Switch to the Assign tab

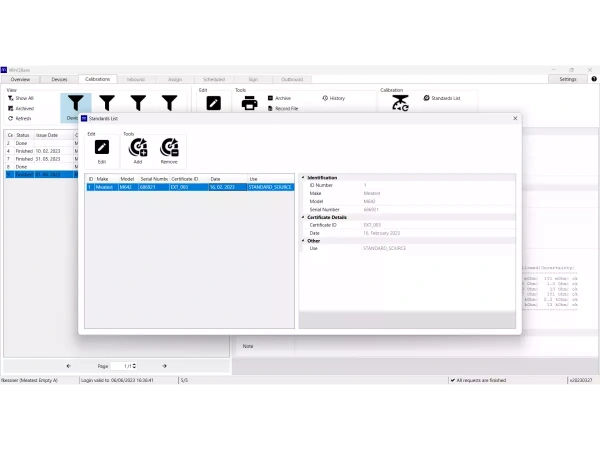tap(175, 79)
